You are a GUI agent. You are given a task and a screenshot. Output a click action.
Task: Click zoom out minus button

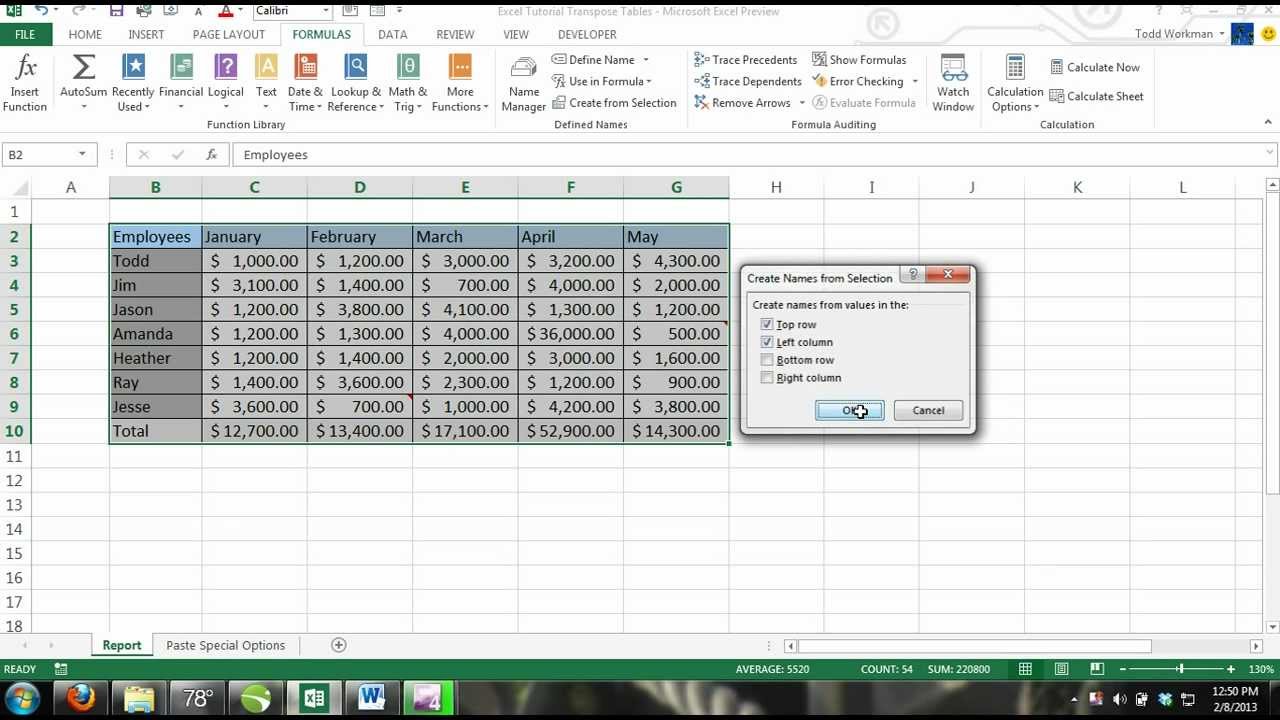tap(1122, 669)
